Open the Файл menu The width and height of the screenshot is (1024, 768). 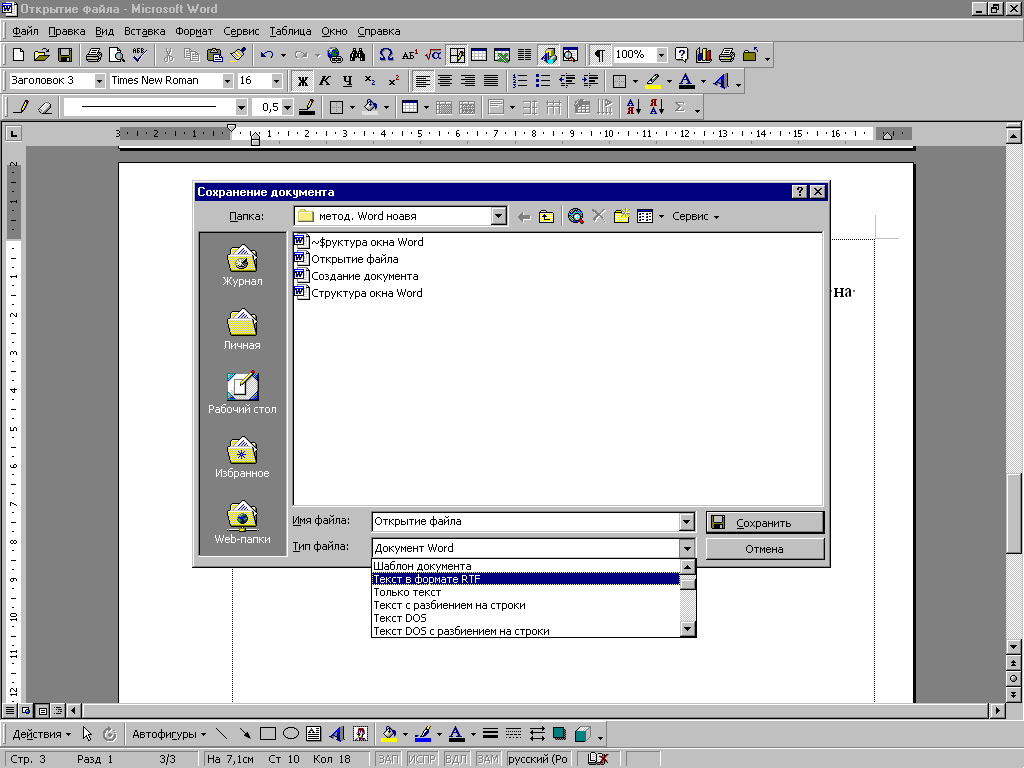click(x=25, y=31)
